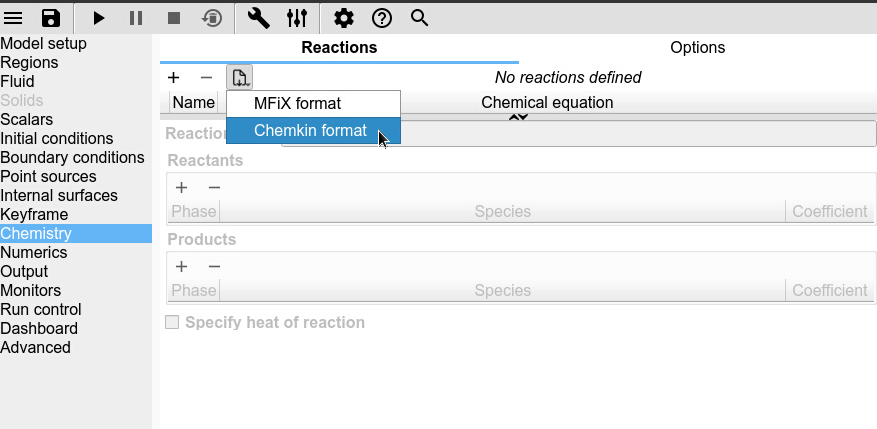This screenshot has width=877, height=429.
Task: Click the pause simulation icon
Action: coord(136,18)
